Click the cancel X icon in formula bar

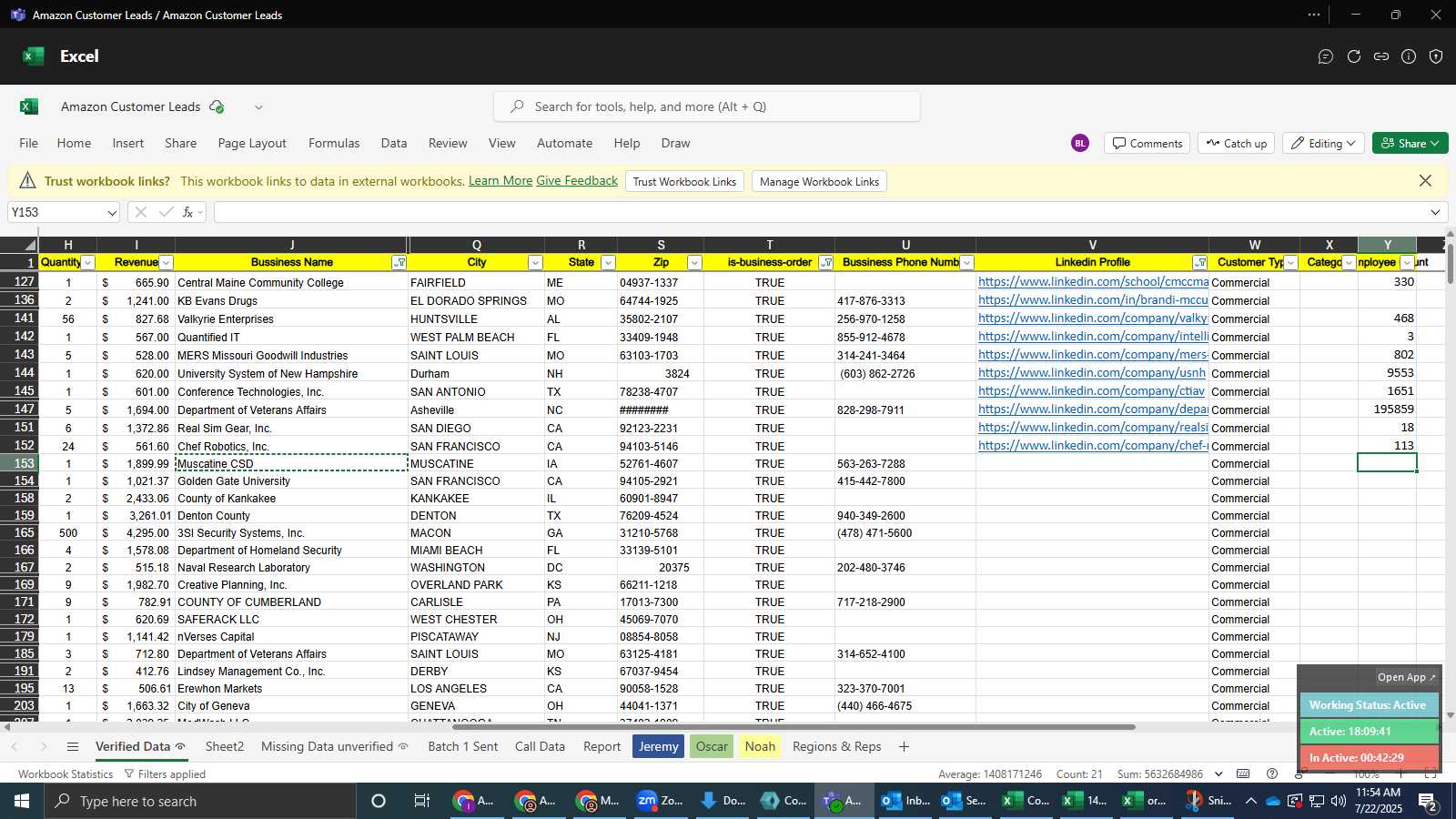coord(140,212)
